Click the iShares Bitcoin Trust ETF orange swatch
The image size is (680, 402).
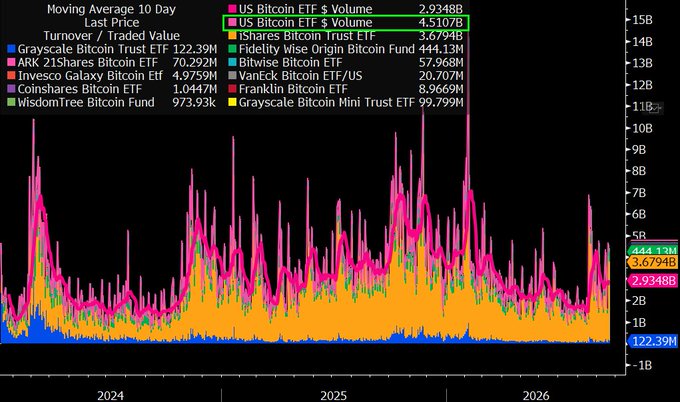coord(232,36)
